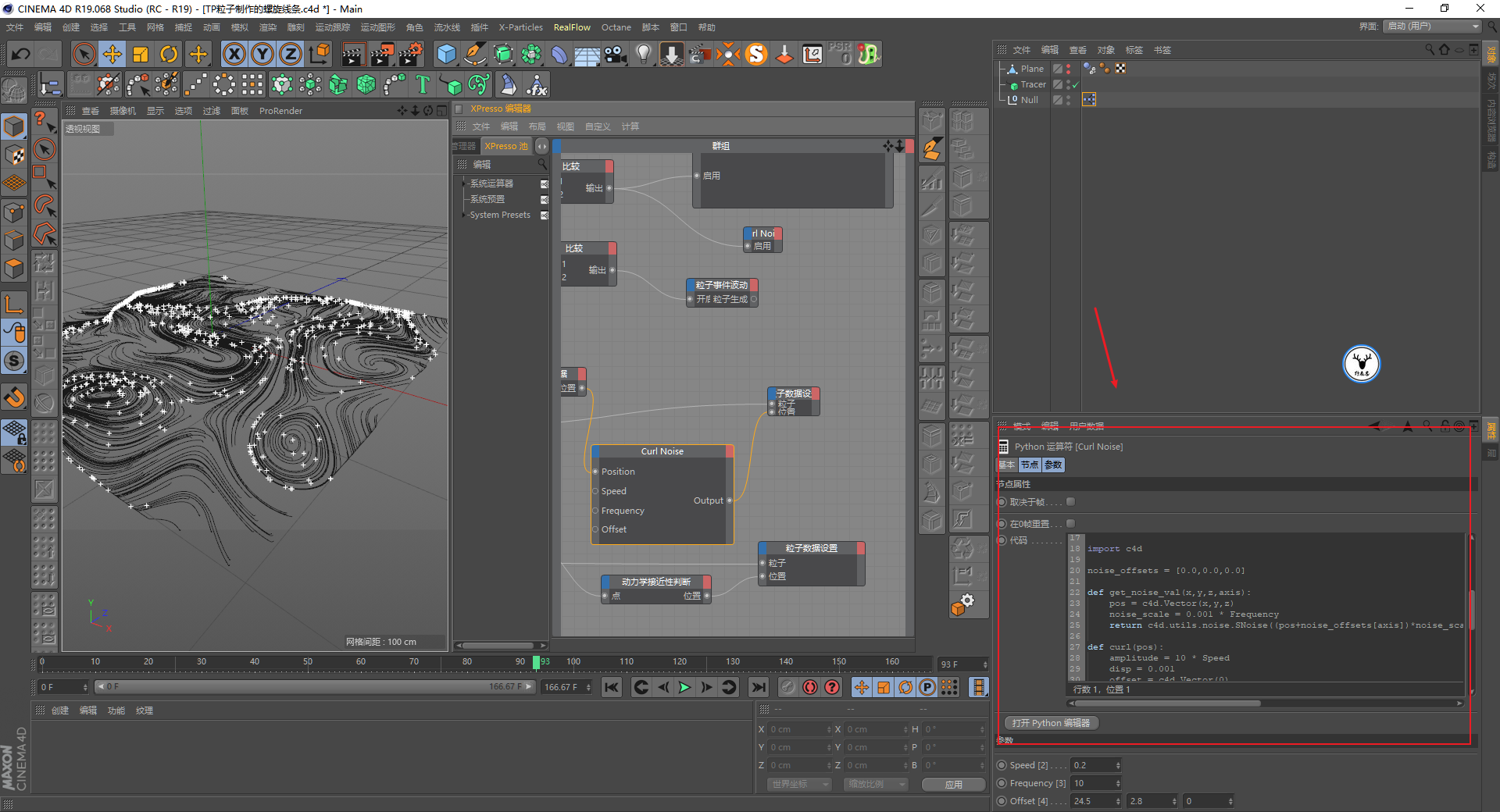The width and height of the screenshot is (1500, 812).
Task: Click the XPresso 池 tab
Action: tap(505, 146)
